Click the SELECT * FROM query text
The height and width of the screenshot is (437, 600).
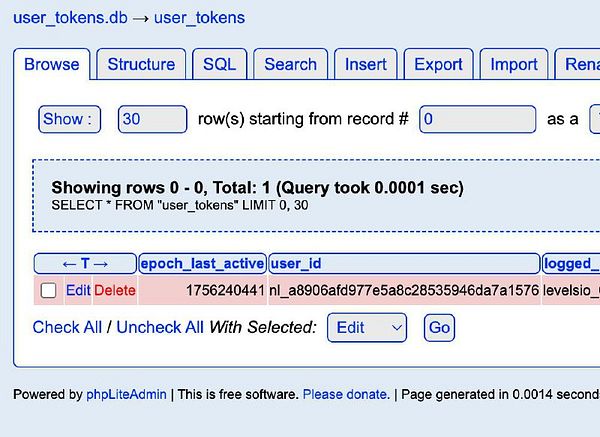pyautogui.click(x=180, y=205)
